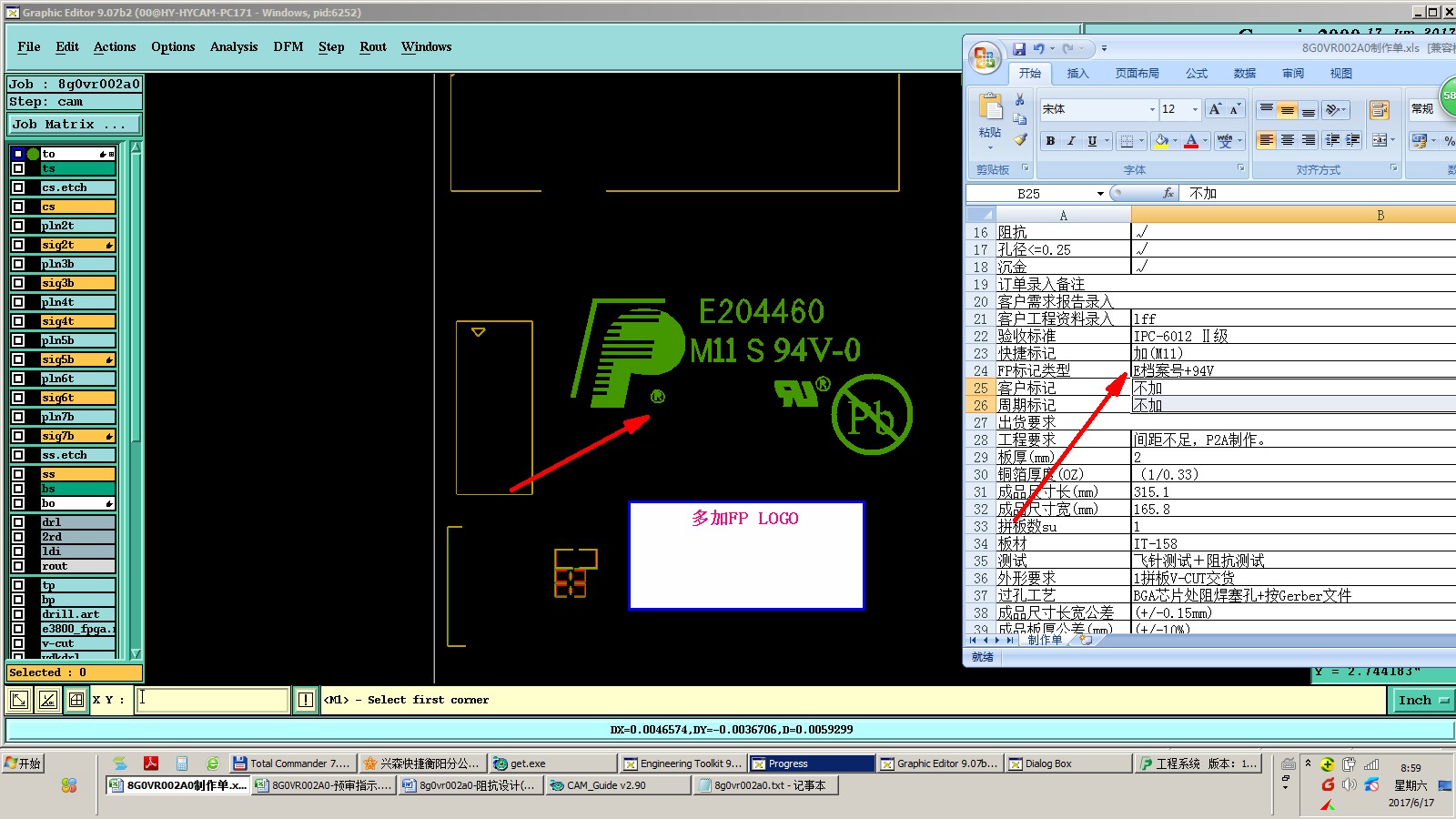This screenshot has height=819, width=1456.
Task: Click the Copy icon in Excel ribbon
Action: pos(1020,119)
